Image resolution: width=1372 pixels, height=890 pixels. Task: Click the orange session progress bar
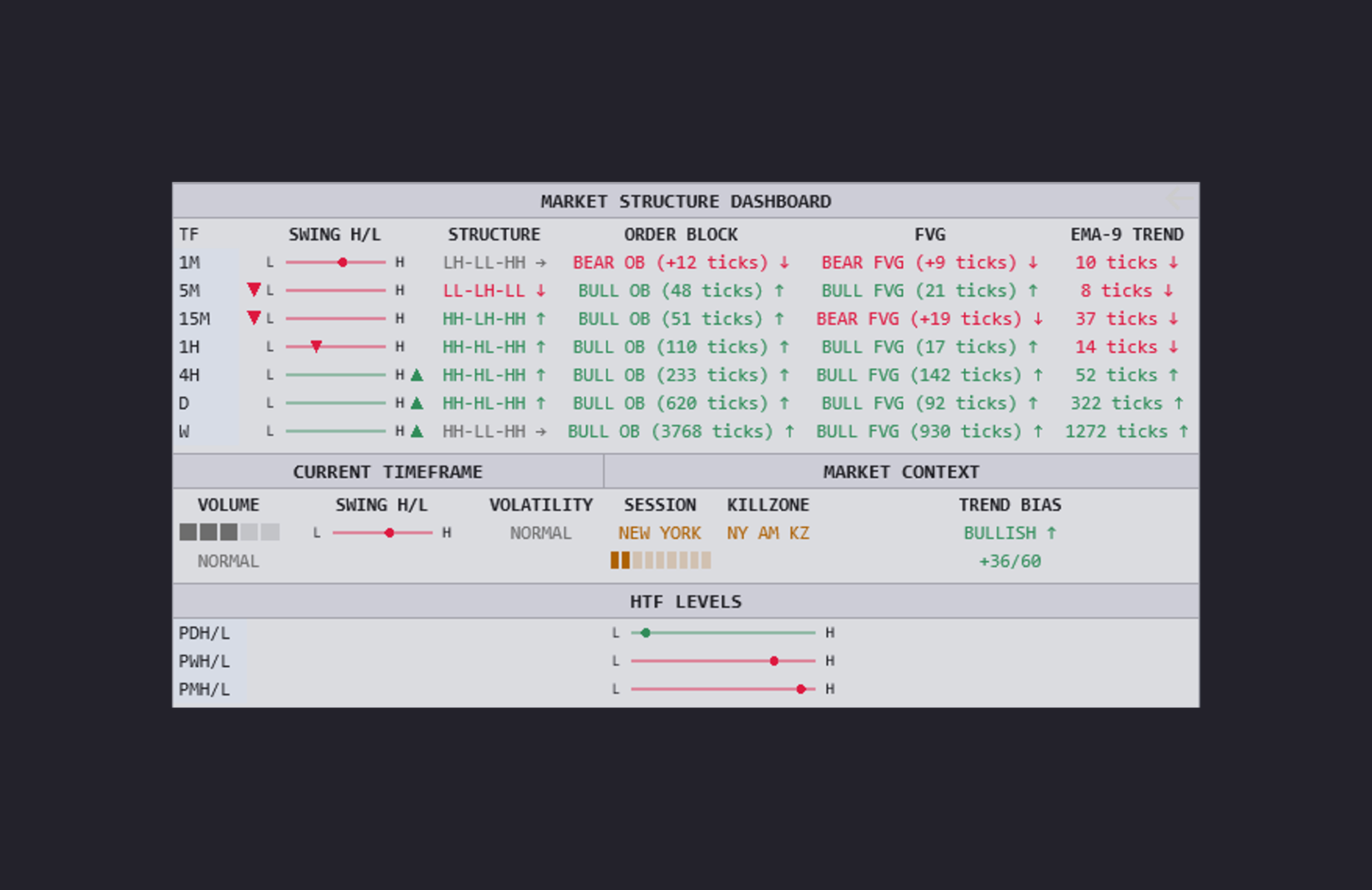(x=661, y=560)
